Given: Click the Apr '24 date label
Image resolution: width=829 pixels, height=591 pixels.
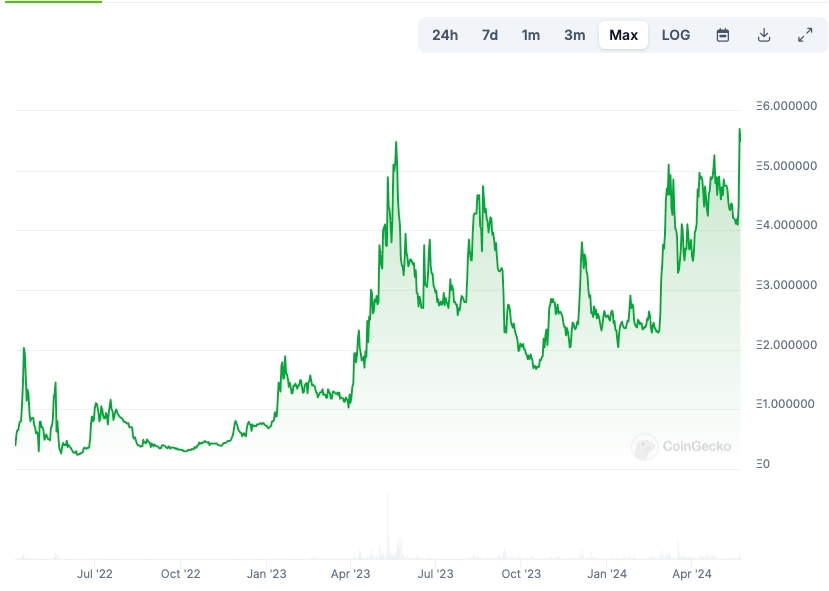Looking at the screenshot, I should [692, 574].
